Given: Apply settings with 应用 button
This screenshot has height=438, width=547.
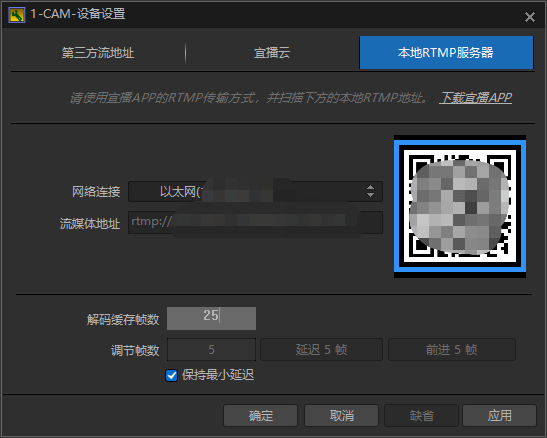Looking at the screenshot, I should pos(500,415).
